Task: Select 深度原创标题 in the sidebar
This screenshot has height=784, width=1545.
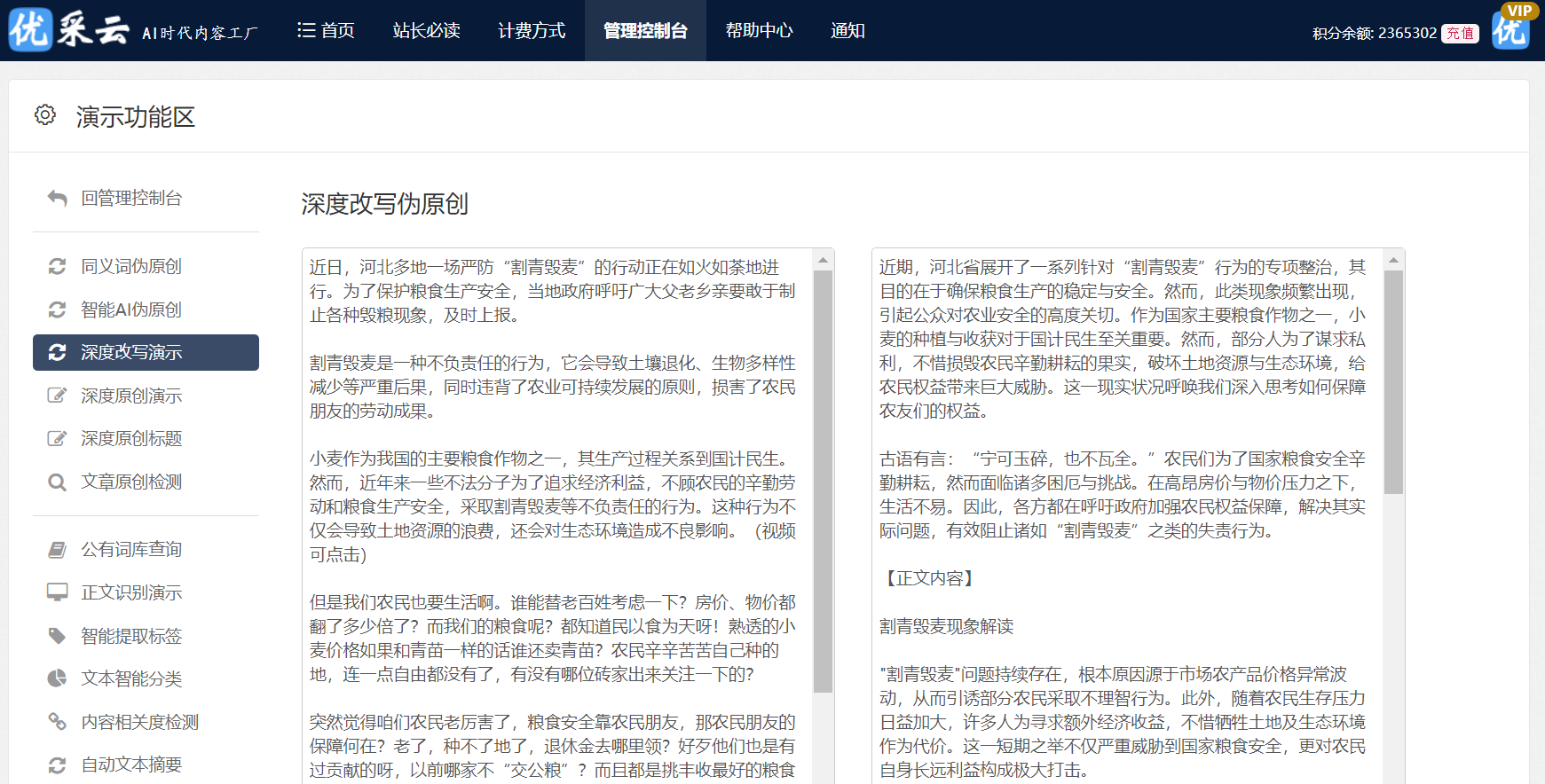Action: coord(131,439)
